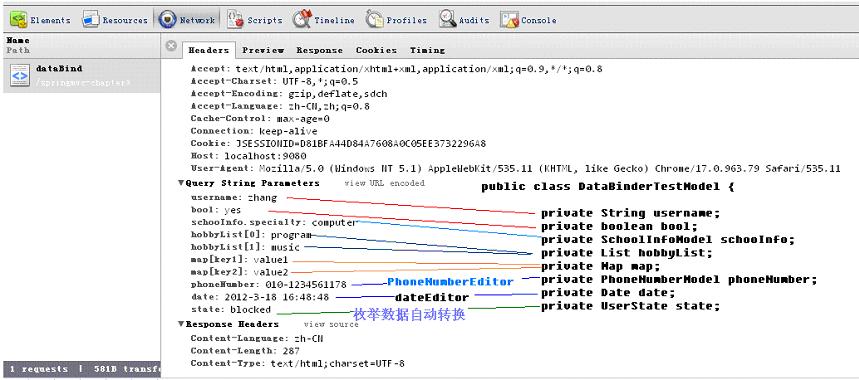This screenshot has width=859, height=380.
Task: Click the User-Agent header line
Action: (516, 168)
